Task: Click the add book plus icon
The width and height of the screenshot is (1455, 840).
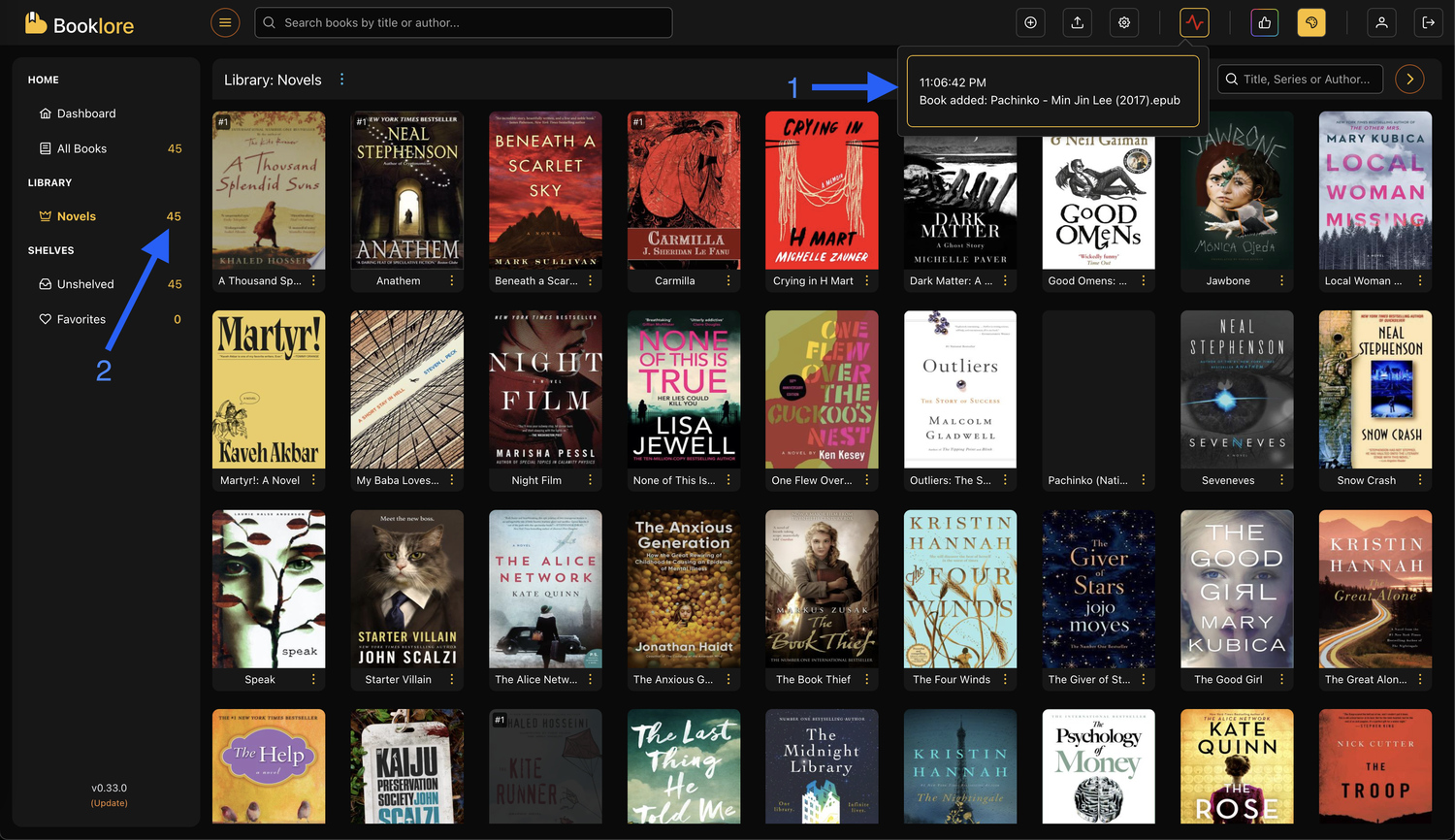Action: 1030,21
